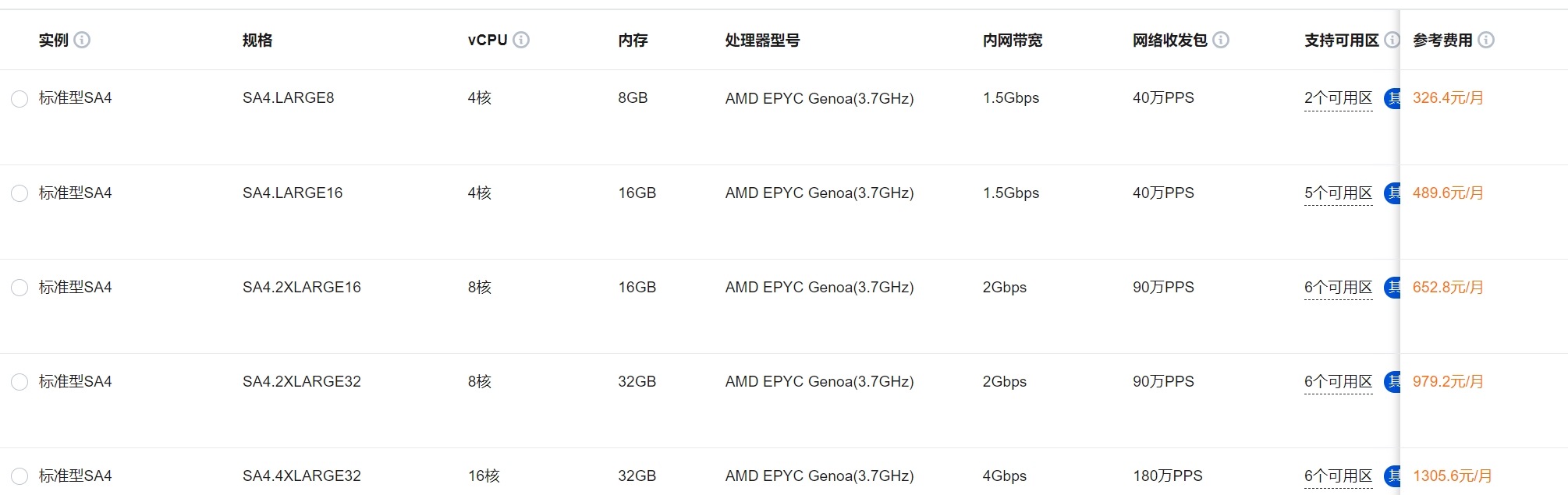
Task: Click the blue badge in SA4.2XLARGE16 row
Action: click(1392, 288)
